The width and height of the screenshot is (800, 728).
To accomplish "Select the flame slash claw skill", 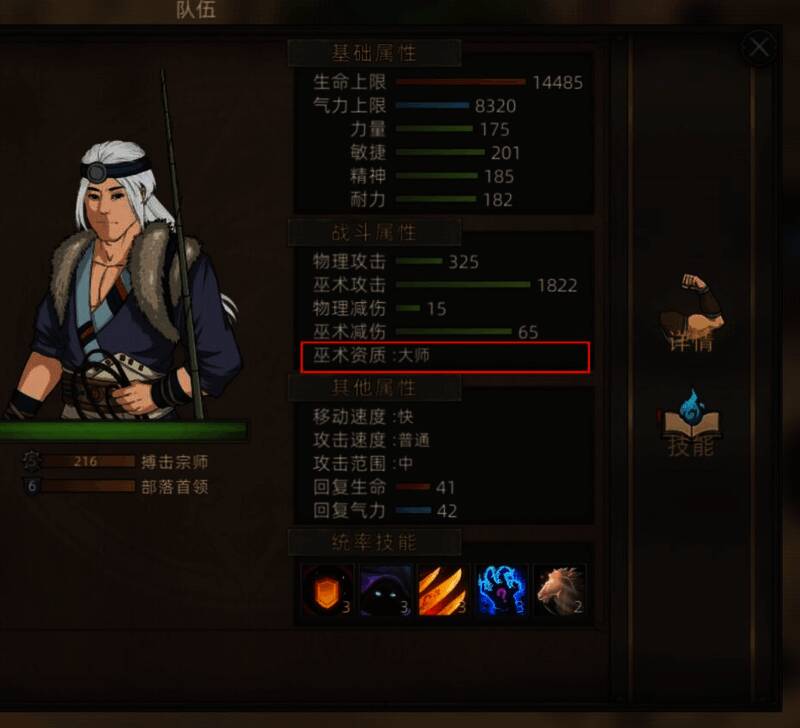I will tap(442, 590).
